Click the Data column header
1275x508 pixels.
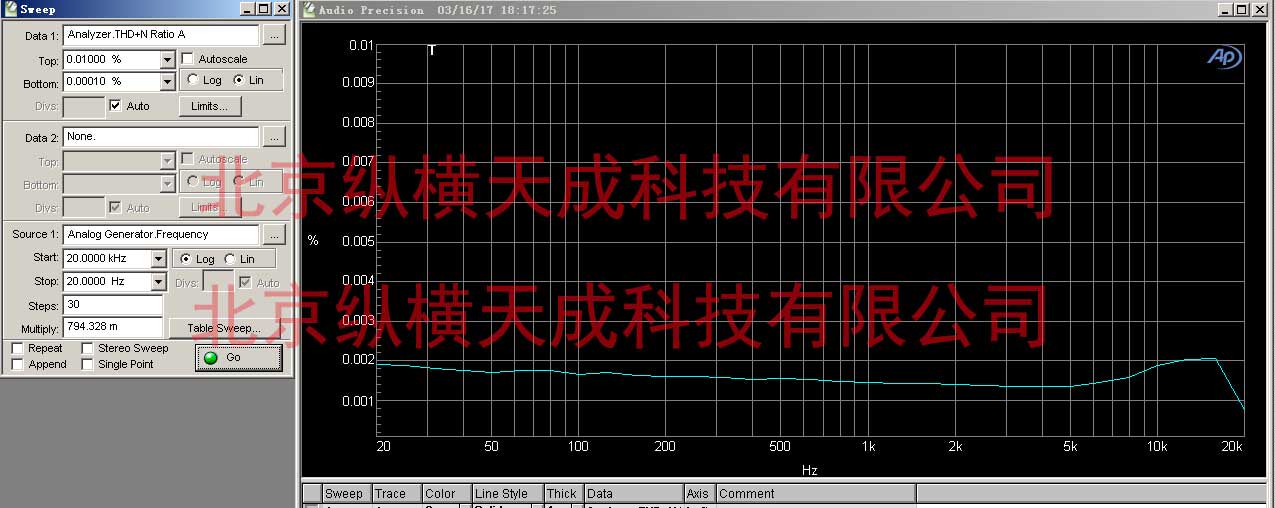click(x=633, y=494)
